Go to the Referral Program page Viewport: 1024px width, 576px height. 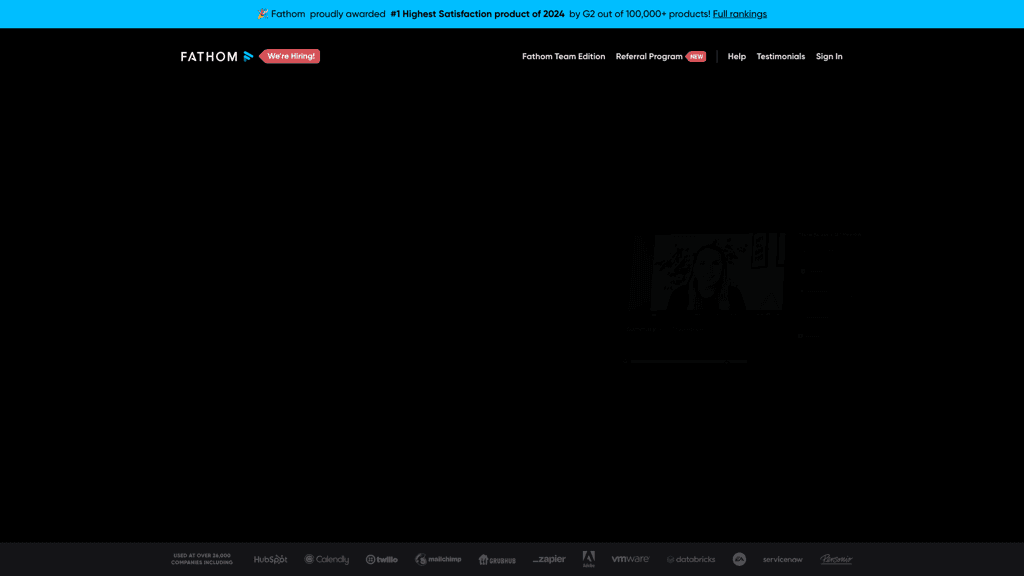tap(649, 57)
